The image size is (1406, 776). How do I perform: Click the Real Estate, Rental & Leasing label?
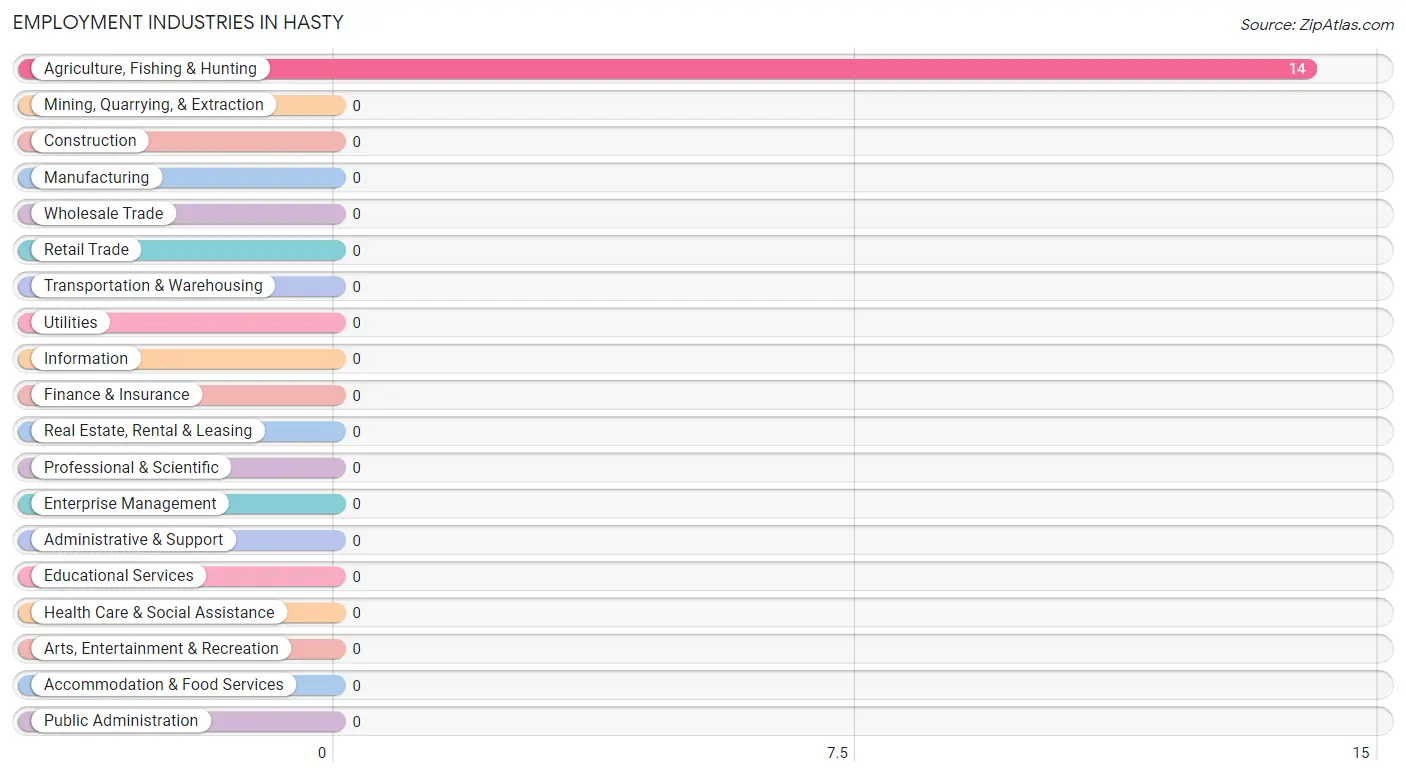pyautogui.click(x=148, y=431)
